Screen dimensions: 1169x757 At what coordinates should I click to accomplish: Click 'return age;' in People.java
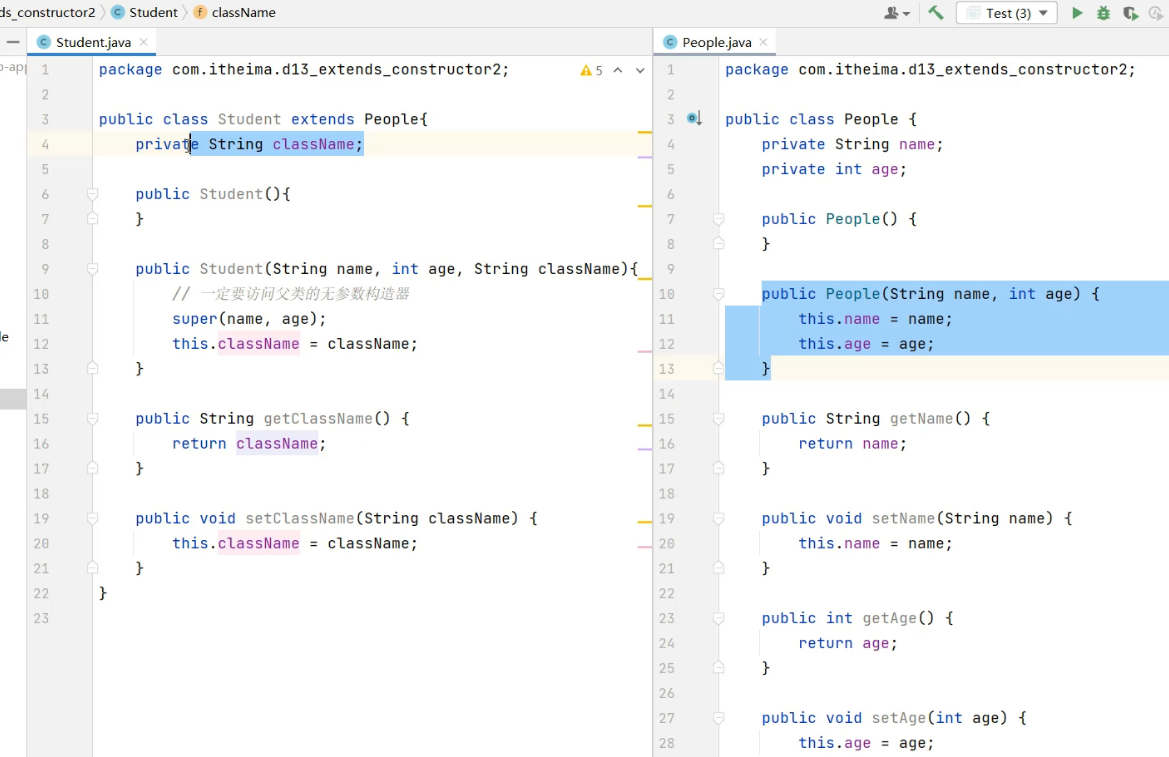click(x=848, y=643)
